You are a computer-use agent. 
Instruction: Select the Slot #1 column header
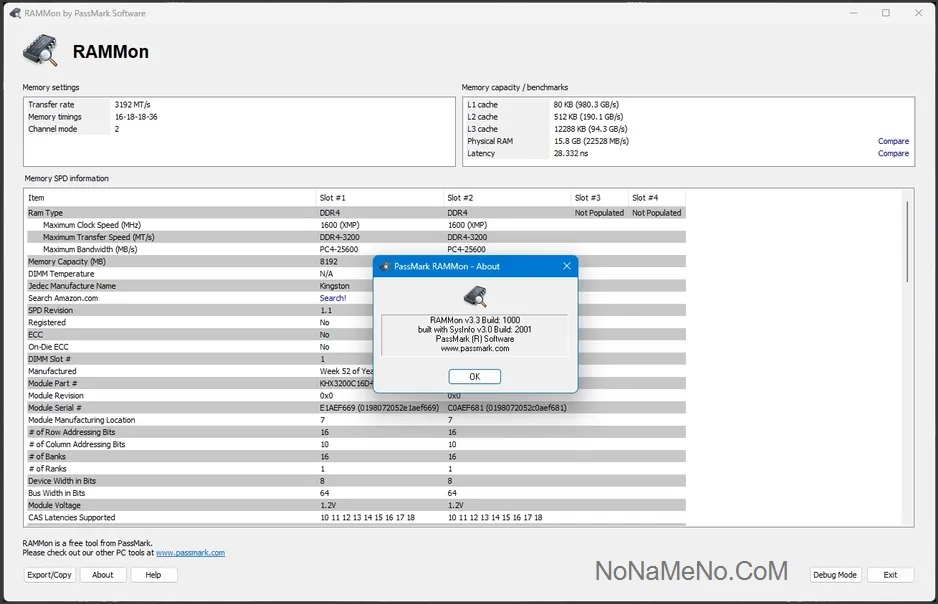click(x=380, y=198)
